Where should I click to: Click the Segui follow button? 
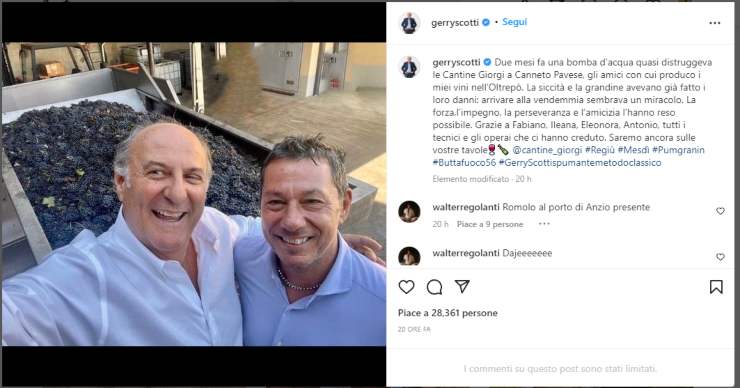(x=514, y=22)
